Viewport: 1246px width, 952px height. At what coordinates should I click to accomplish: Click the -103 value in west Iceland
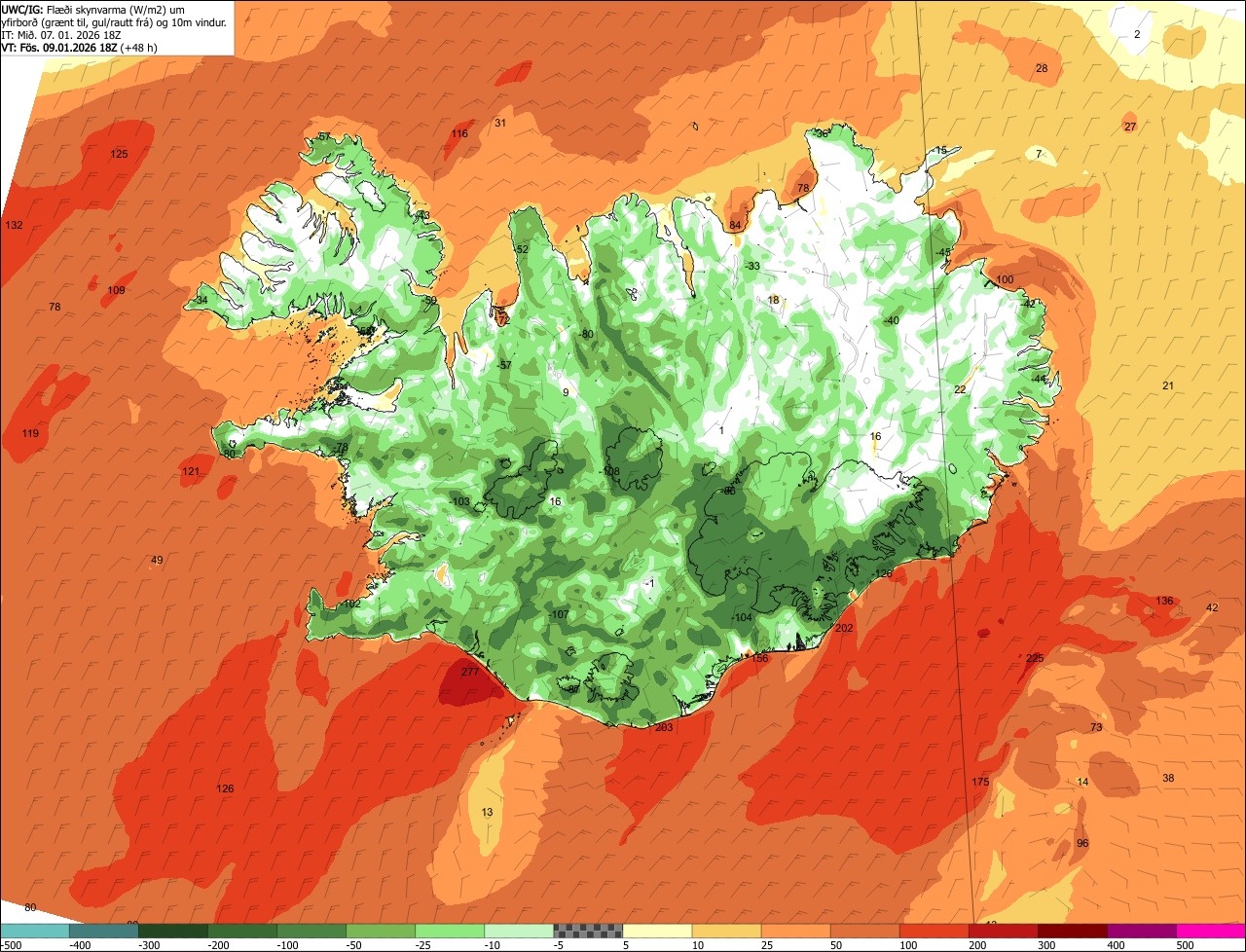coord(459,501)
